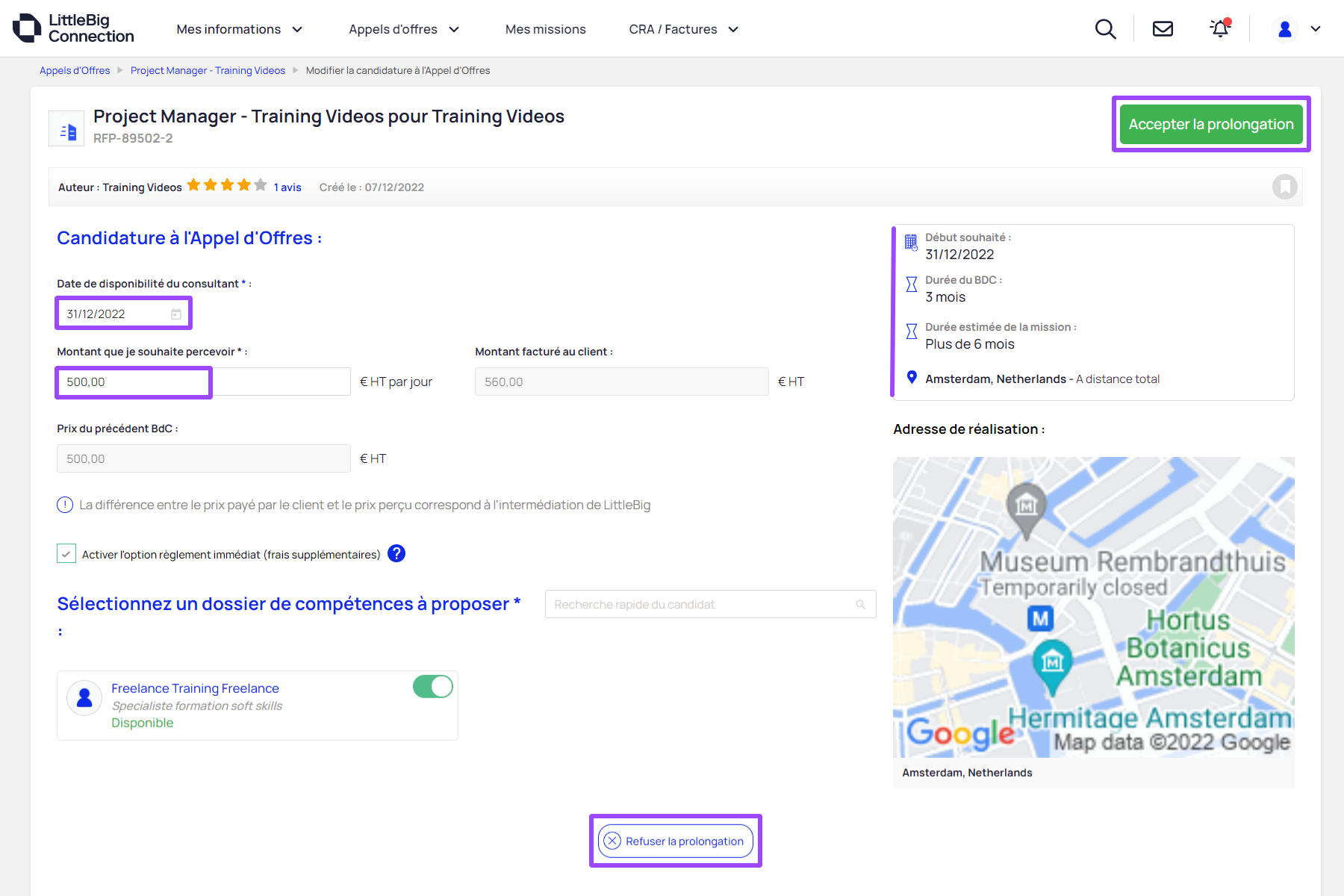Screen dimensions: 1344x896
Task: Click the Accepter la prolongation button
Action: (1211, 124)
